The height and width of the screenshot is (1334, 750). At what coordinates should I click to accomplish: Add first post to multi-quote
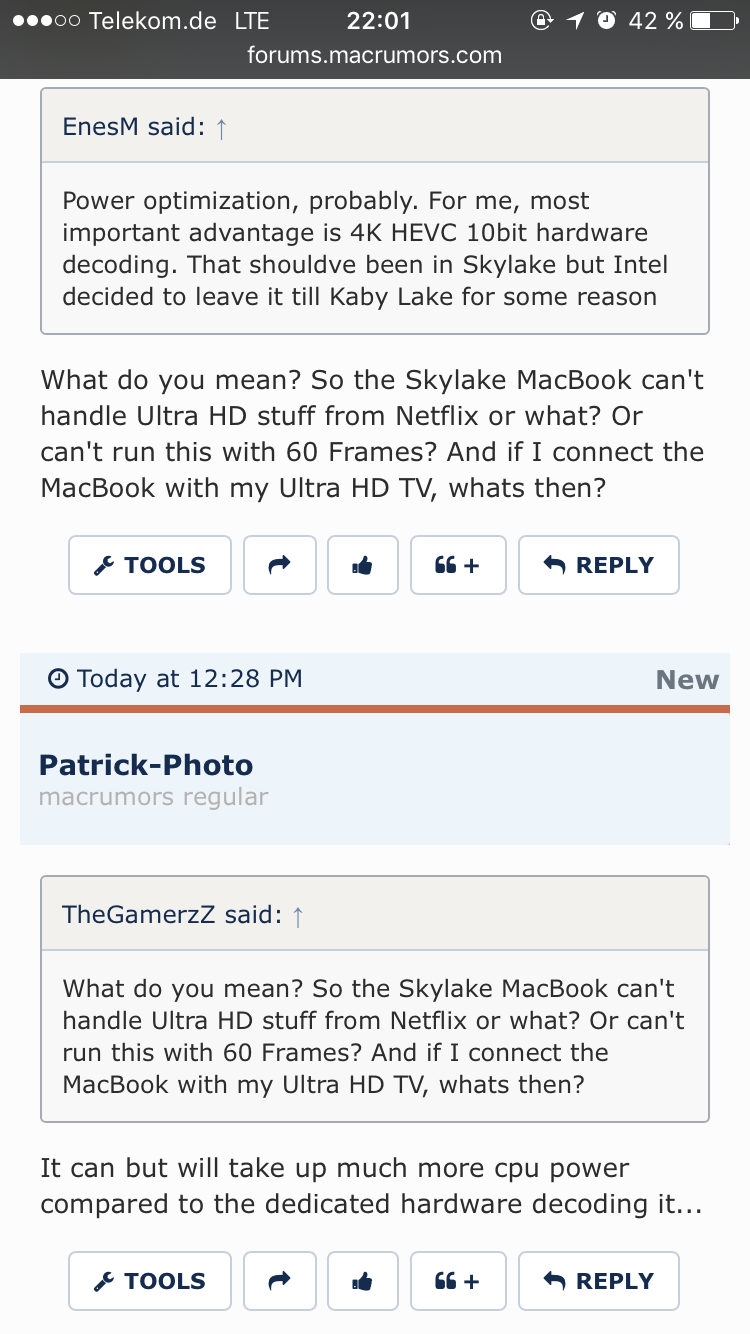click(x=458, y=565)
